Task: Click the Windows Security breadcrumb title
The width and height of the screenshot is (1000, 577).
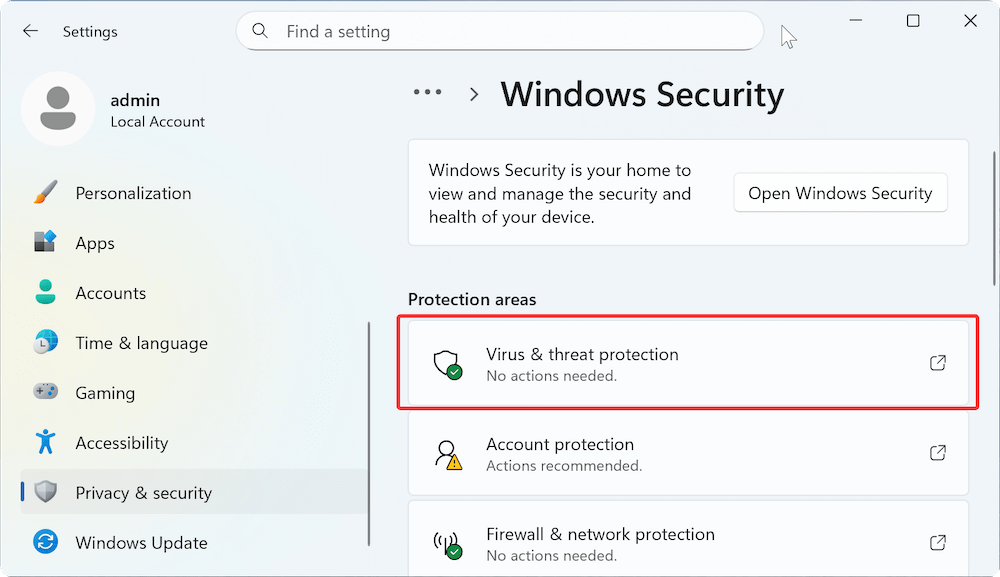Action: point(642,94)
